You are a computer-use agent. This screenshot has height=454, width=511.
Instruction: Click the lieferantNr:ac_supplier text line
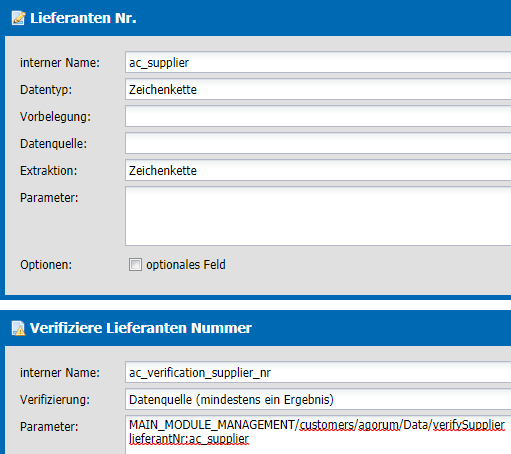point(189,439)
